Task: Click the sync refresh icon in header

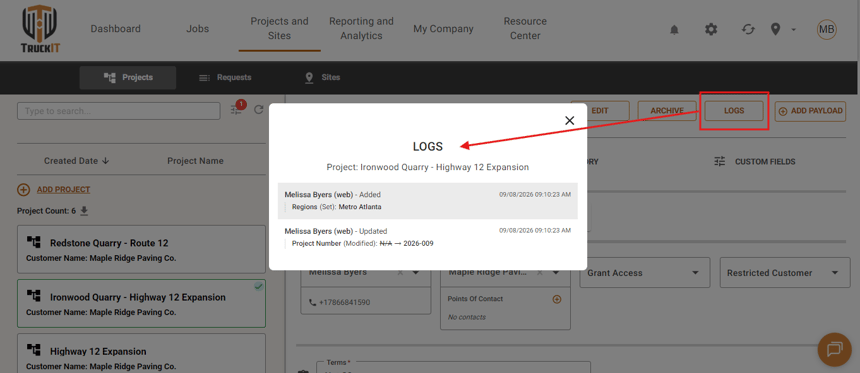Action: (x=748, y=29)
